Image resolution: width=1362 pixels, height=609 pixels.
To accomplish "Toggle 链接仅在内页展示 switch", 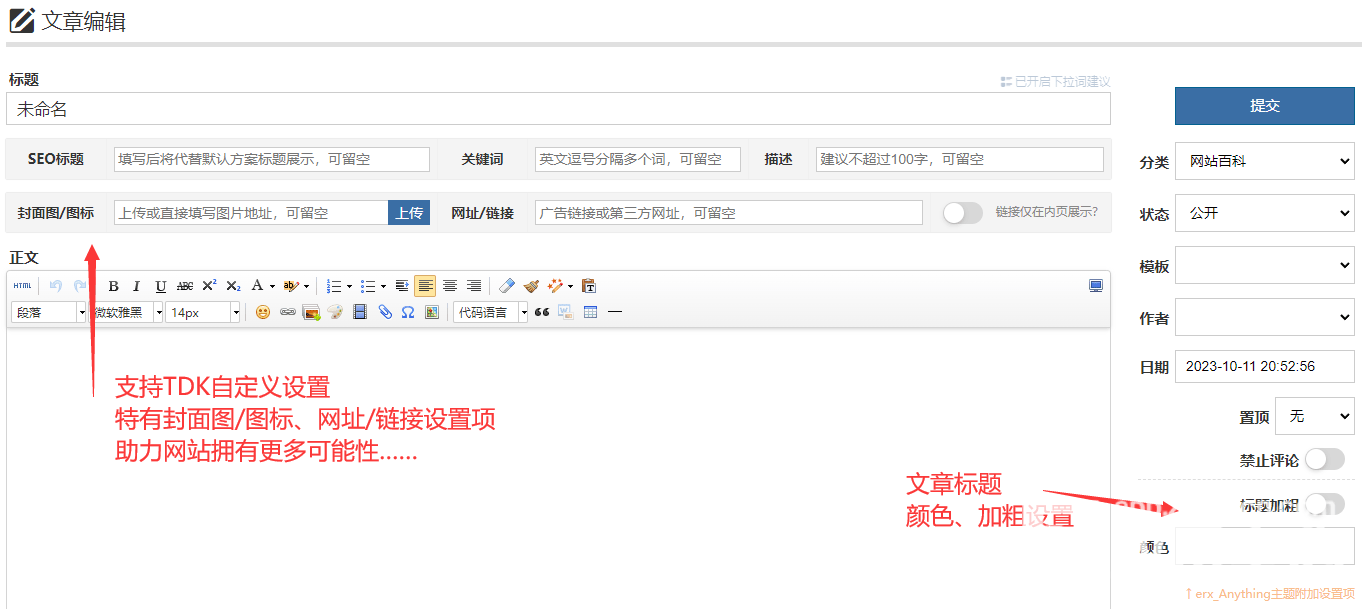I will click(963, 213).
